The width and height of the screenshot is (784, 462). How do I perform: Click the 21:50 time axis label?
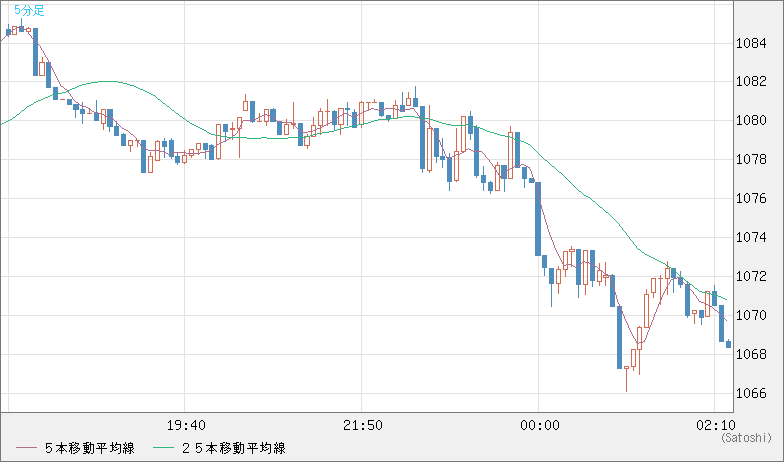tap(362, 426)
